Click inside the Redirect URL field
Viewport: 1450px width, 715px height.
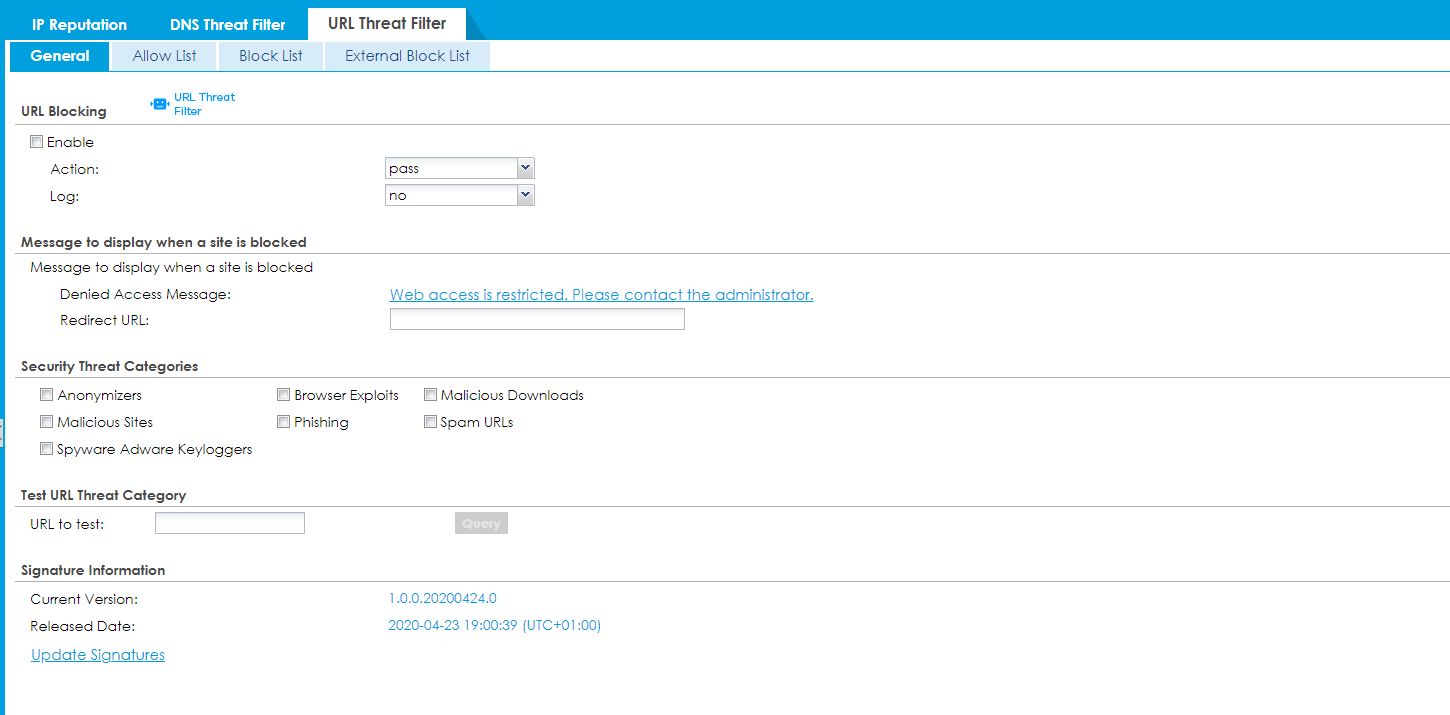pyautogui.click(x=537, y=318)
